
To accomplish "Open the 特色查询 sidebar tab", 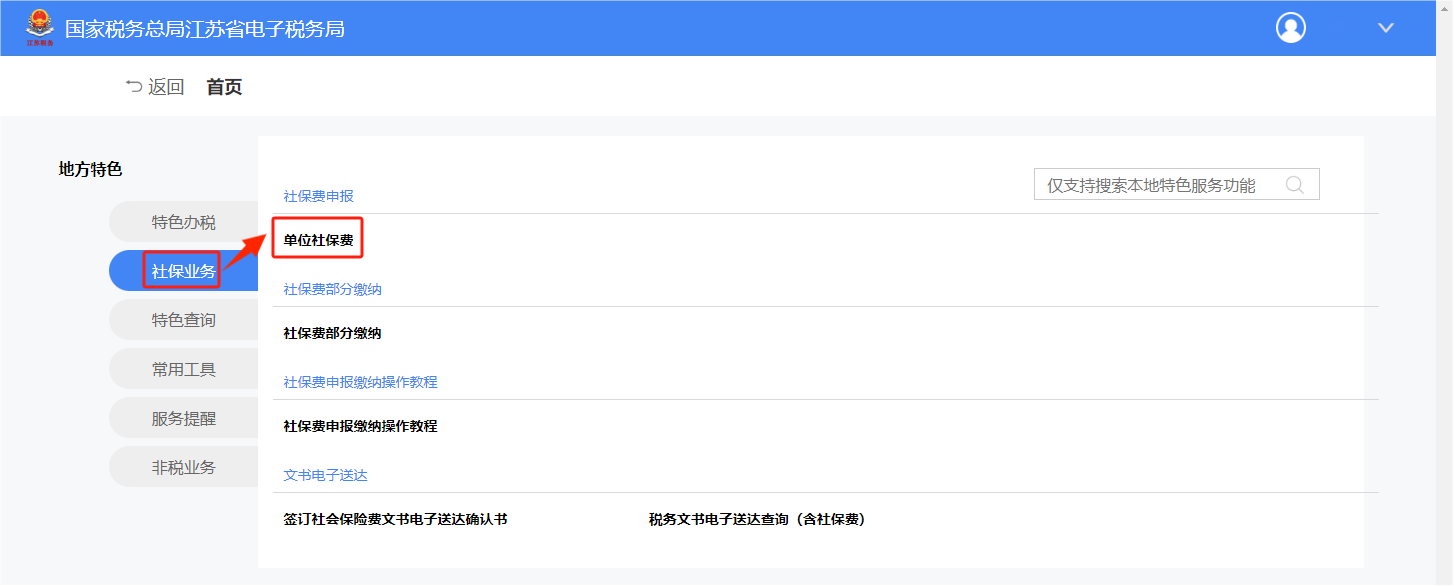I will [184, 320].
